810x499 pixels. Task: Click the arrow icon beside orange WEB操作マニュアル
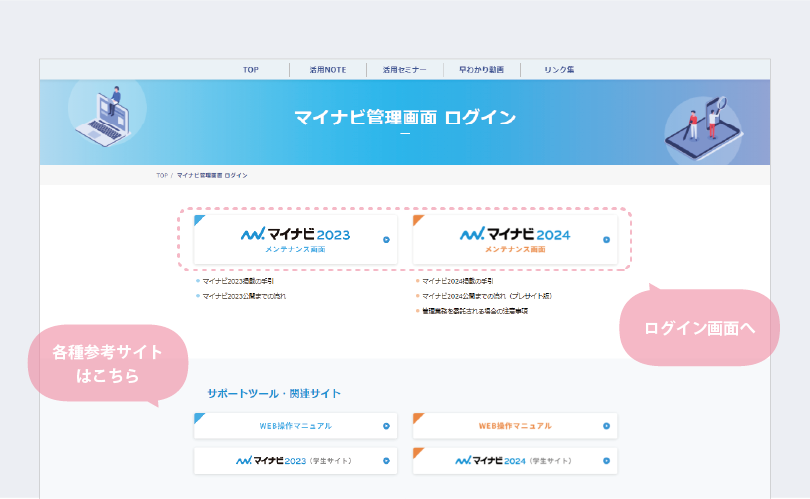pyautogui.click(x=606, y=426)
